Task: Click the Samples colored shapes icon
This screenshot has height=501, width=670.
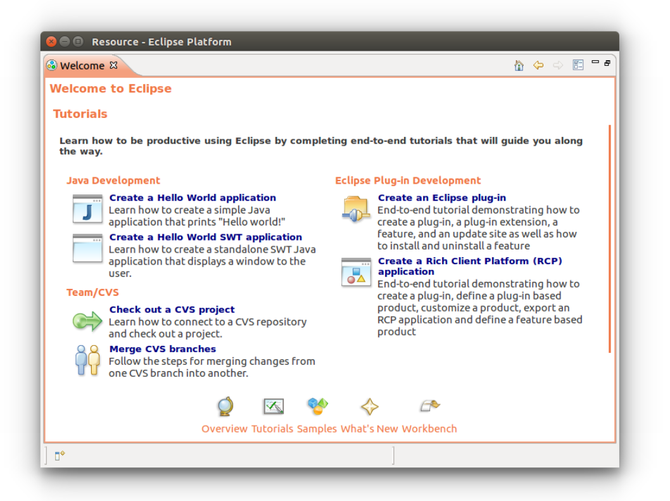Action: (x=317, y=406)
